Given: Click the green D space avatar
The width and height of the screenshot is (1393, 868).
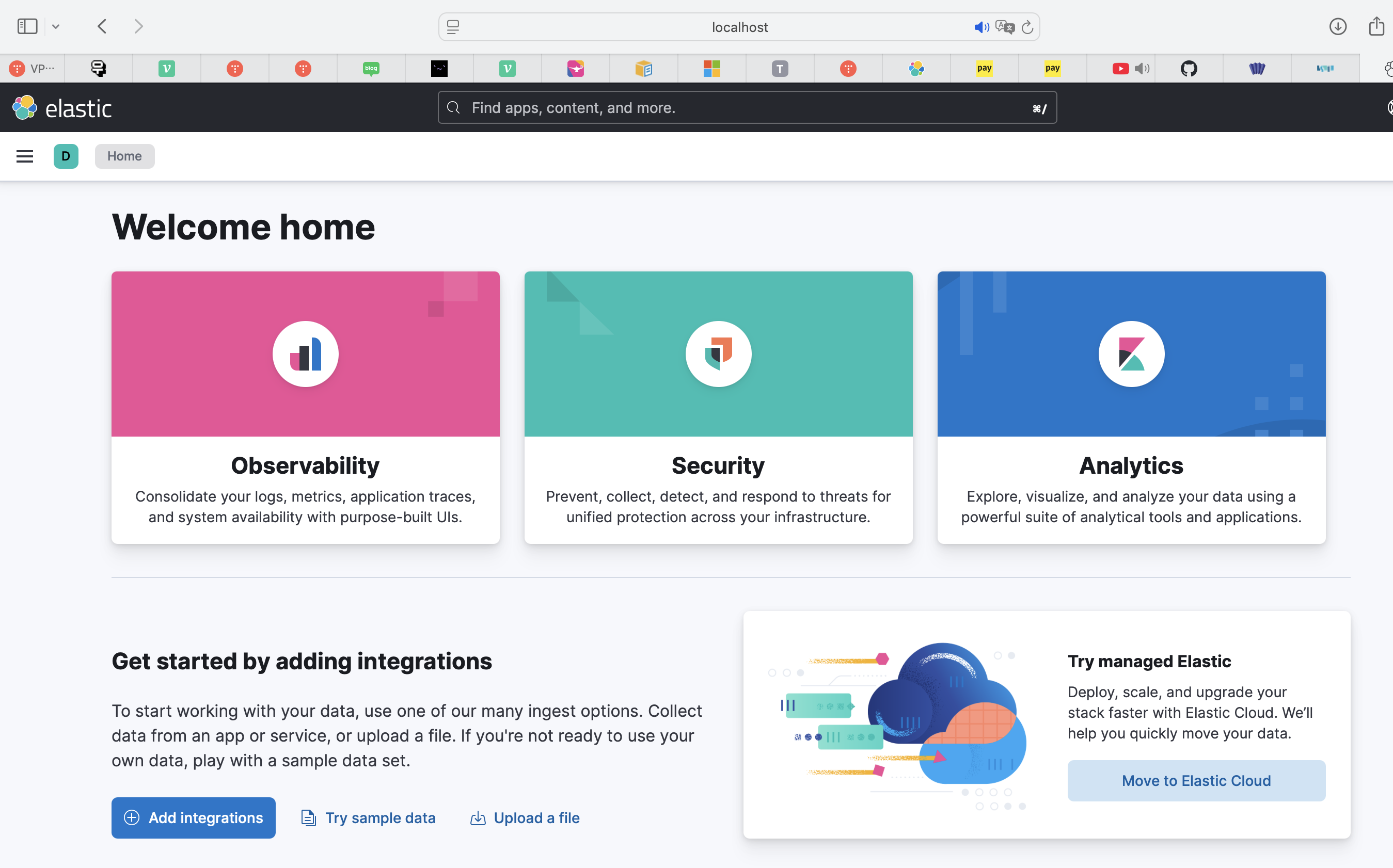Looking at the screenshot, I should [66, 156].
